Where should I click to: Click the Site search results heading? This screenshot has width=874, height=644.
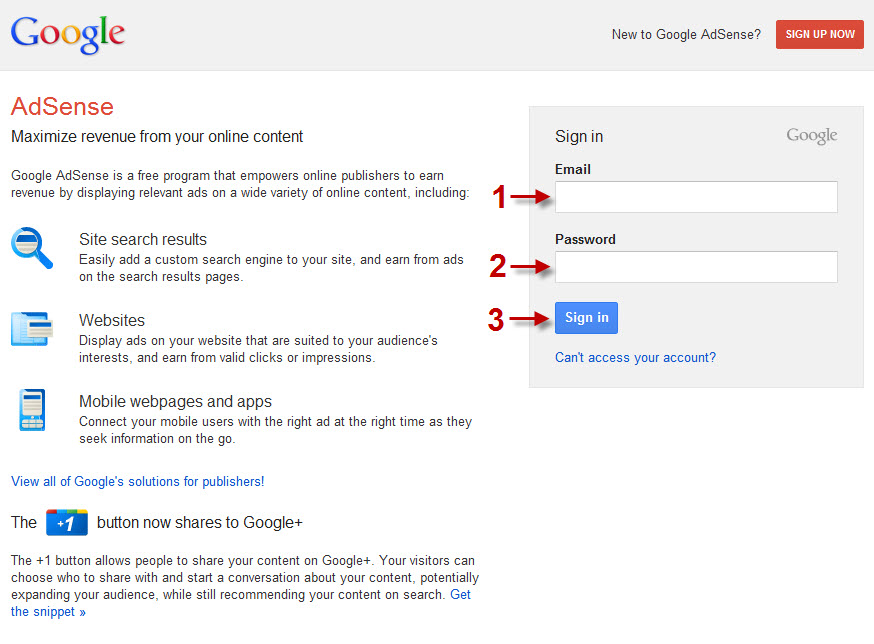pos(143,239)
